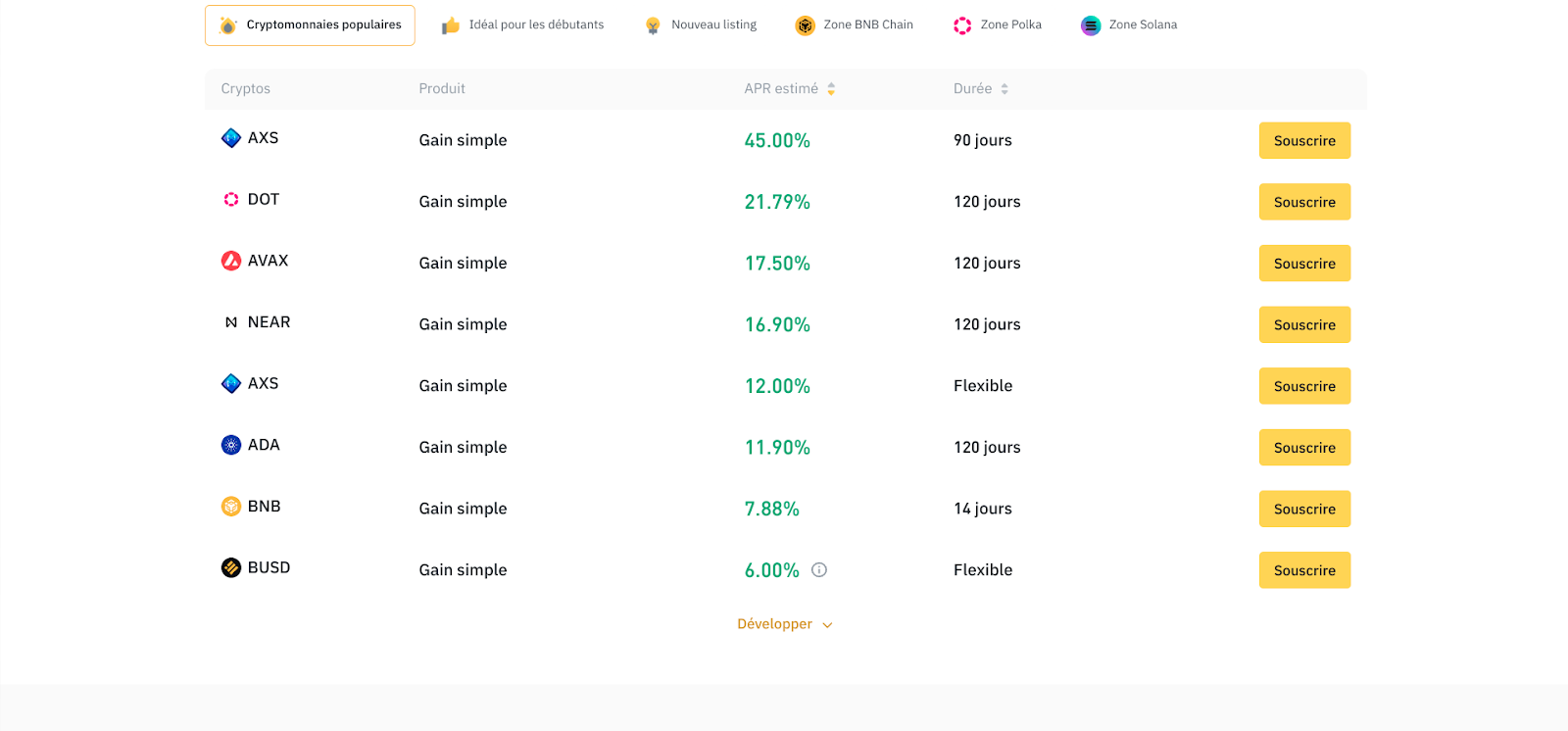Subscribe to NEAR 16.90% offer

tap(1304, 324)
